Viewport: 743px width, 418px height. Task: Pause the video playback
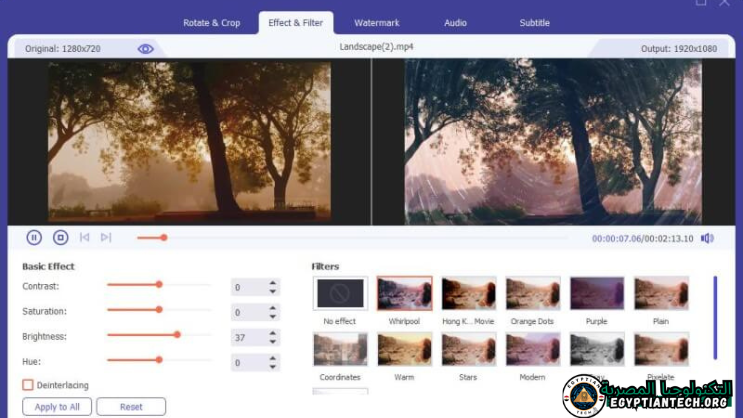coord(34,237)
